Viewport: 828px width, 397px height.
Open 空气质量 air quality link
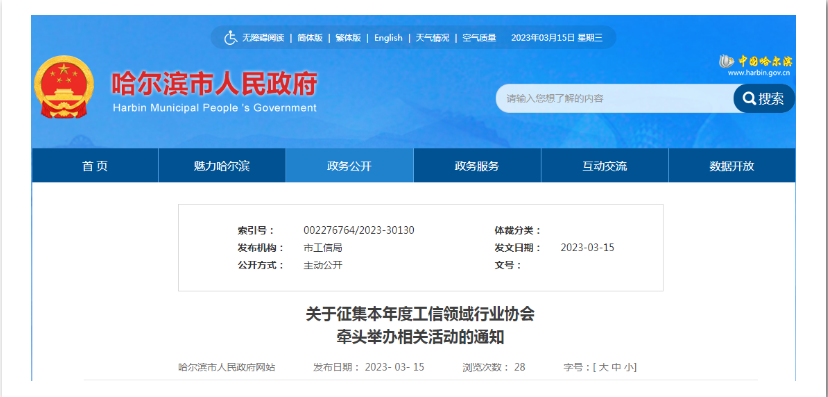(479, 38)
